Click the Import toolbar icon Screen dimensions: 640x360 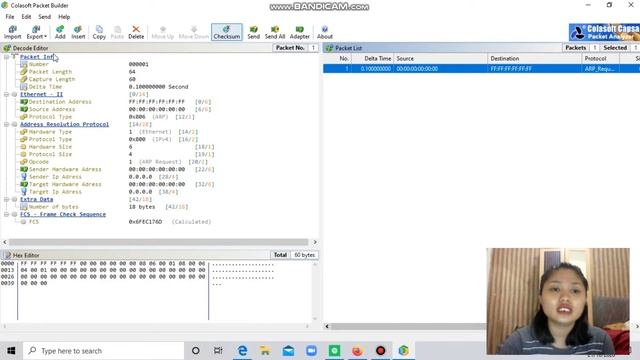coord(12,32)
